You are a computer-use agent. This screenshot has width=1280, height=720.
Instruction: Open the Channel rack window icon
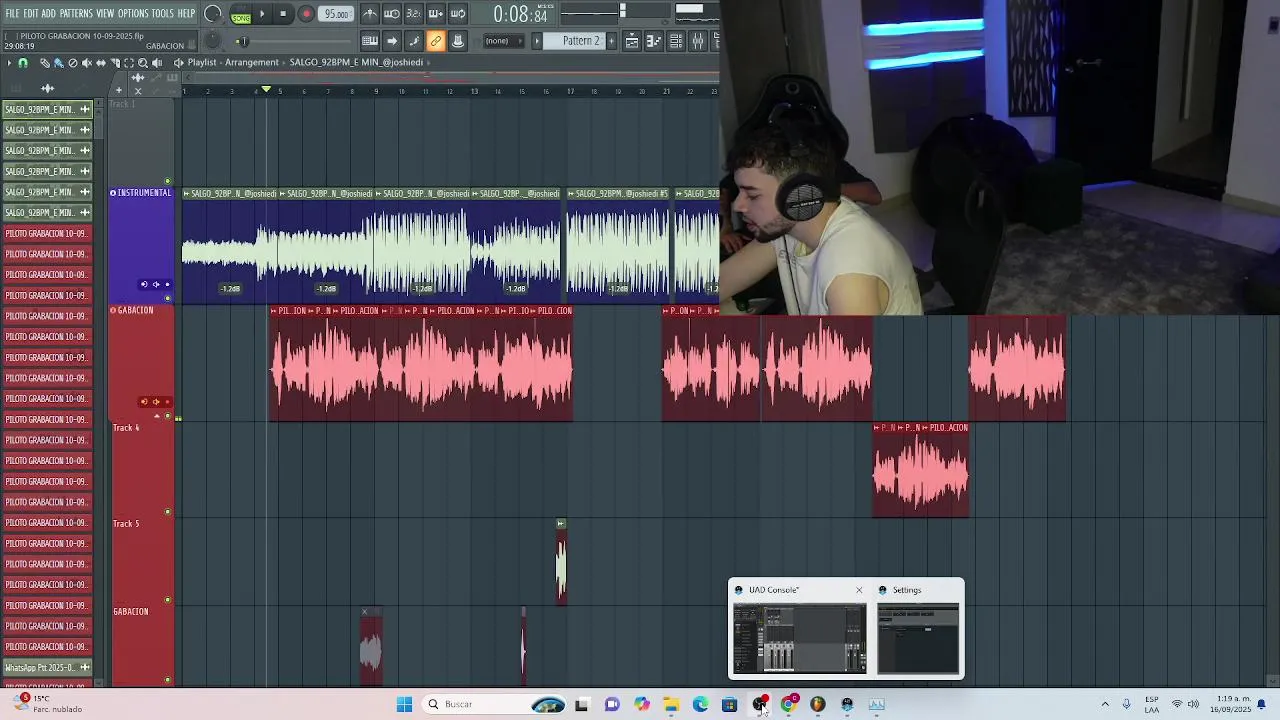(x=676, y=41)
